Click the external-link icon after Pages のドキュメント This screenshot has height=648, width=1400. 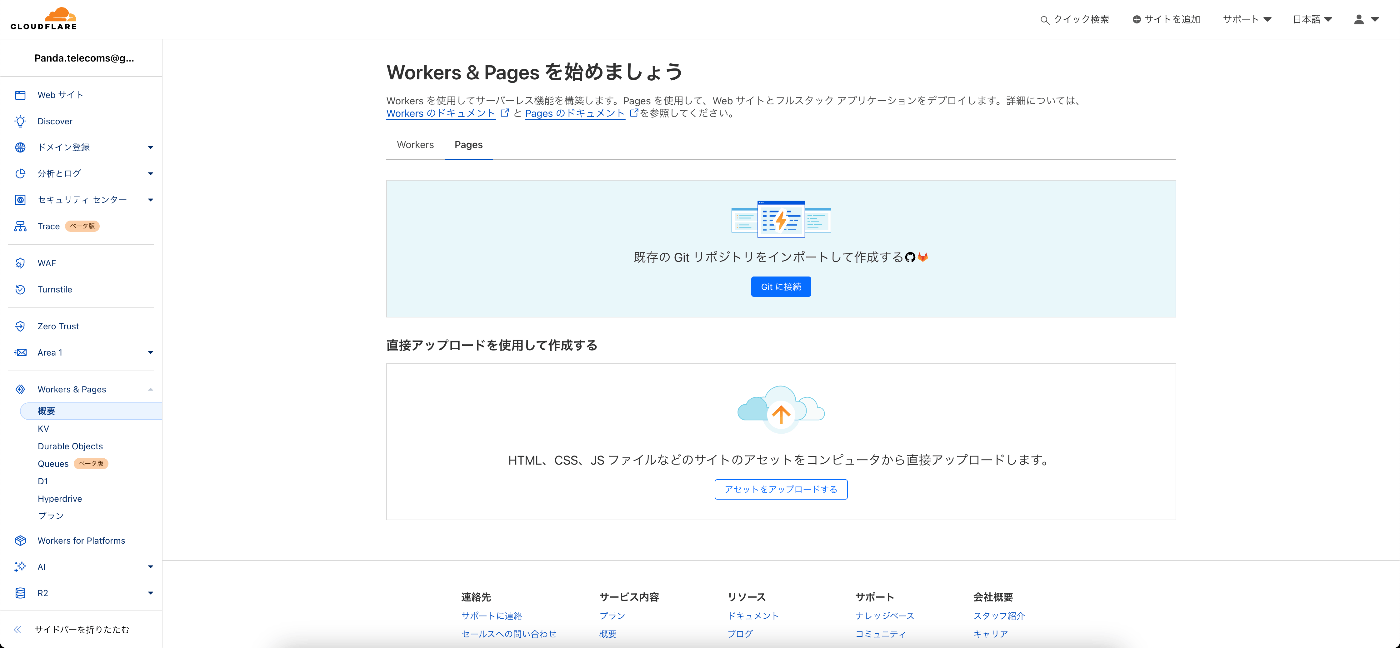click(x=634, y=114)
